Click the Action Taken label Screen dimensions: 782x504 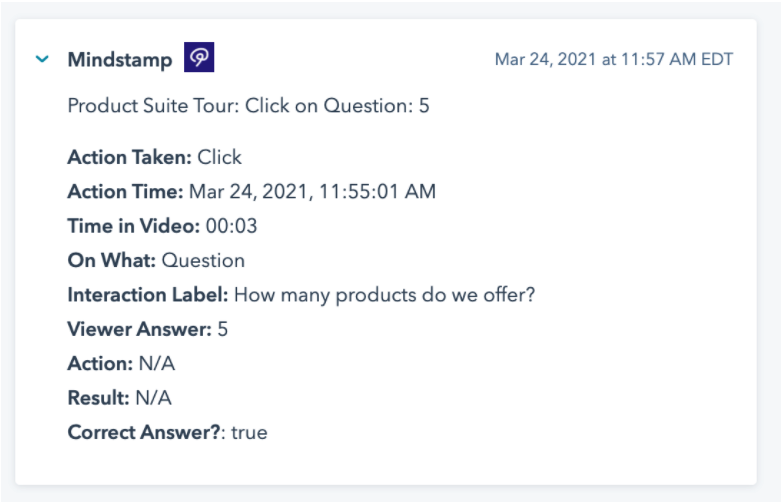[x=129, y=157]
